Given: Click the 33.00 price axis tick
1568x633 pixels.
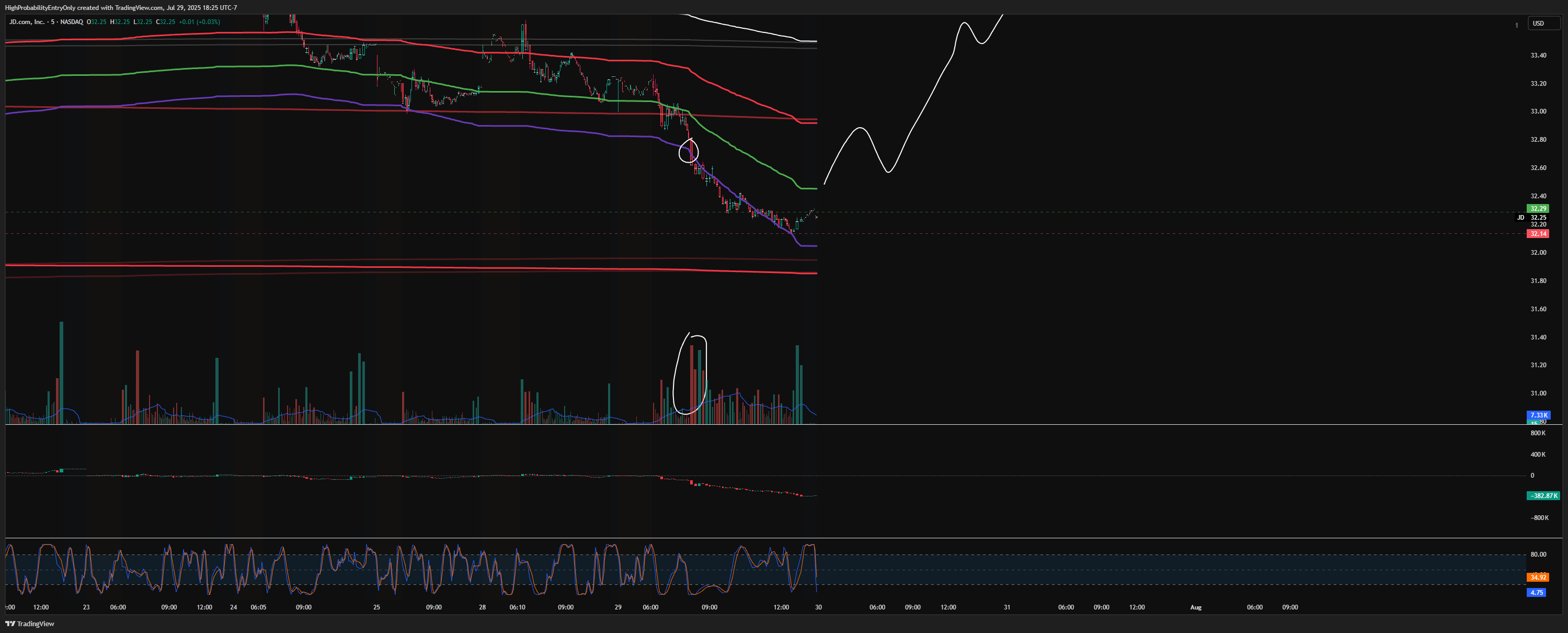Looking at the screenshot, I should pos(1538,111).
